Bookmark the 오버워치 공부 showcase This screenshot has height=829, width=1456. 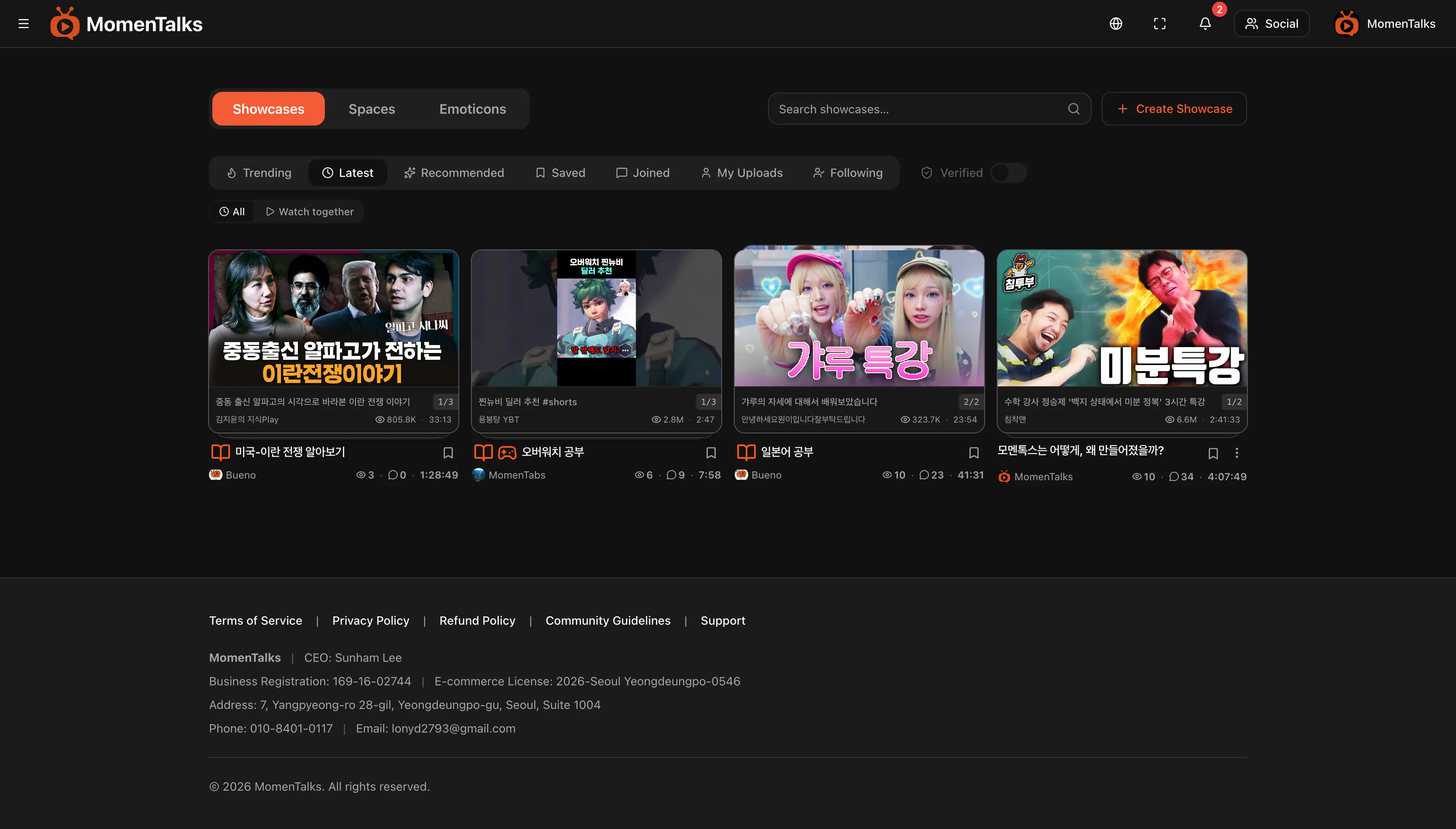(711, 453)
